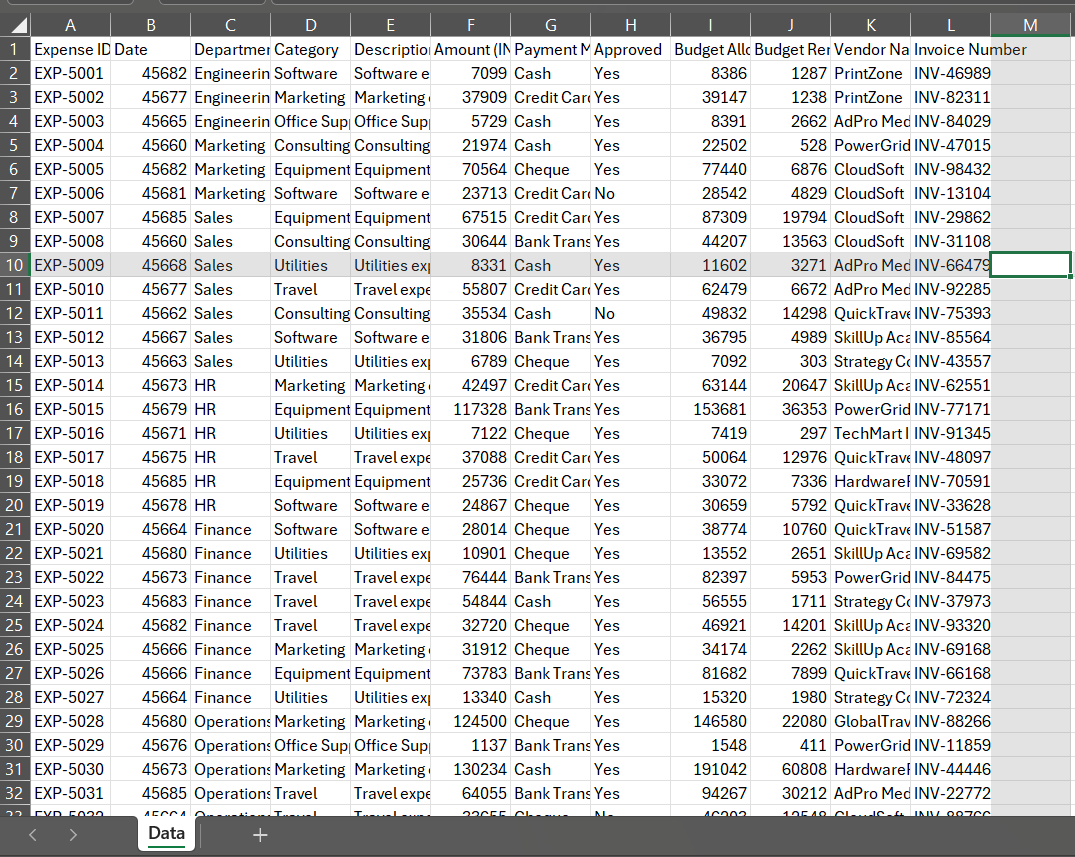Click 'Travel' category in EXP-5010 row
Image resolution: width=1075 pixels, height=857 pixels.
tap(311, 289)
